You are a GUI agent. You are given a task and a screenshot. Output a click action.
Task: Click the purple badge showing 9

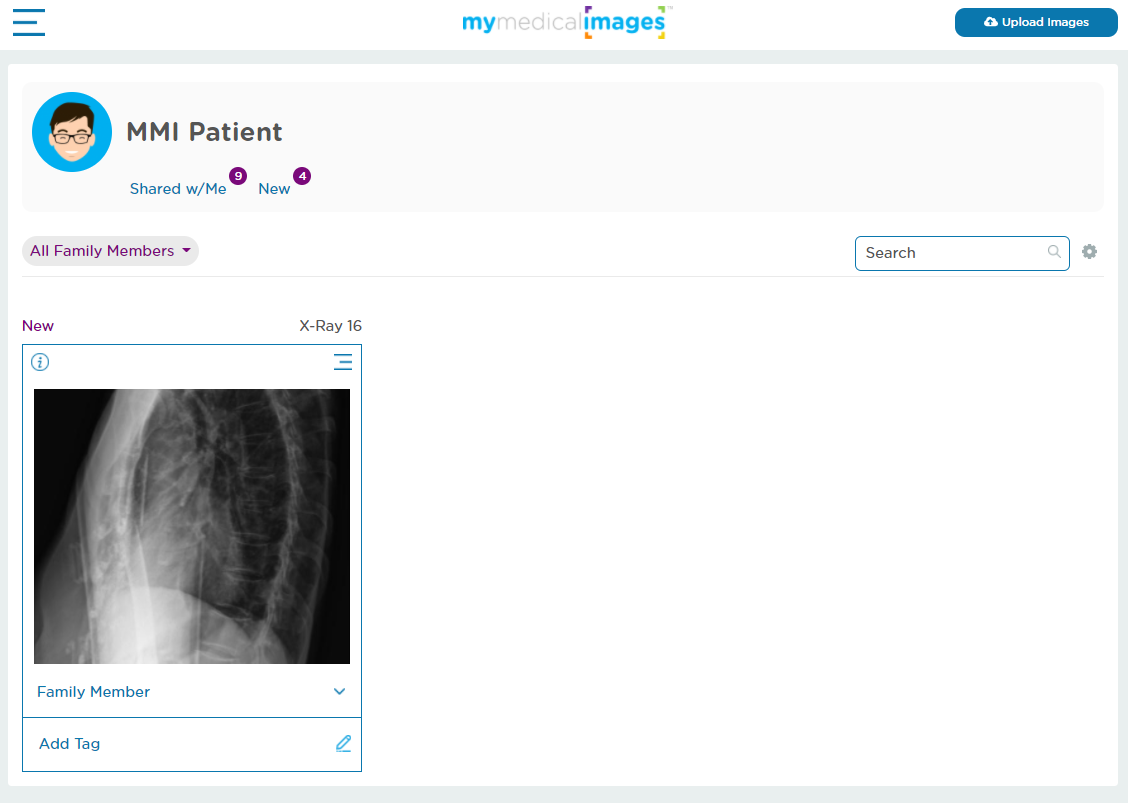(238, 176)
